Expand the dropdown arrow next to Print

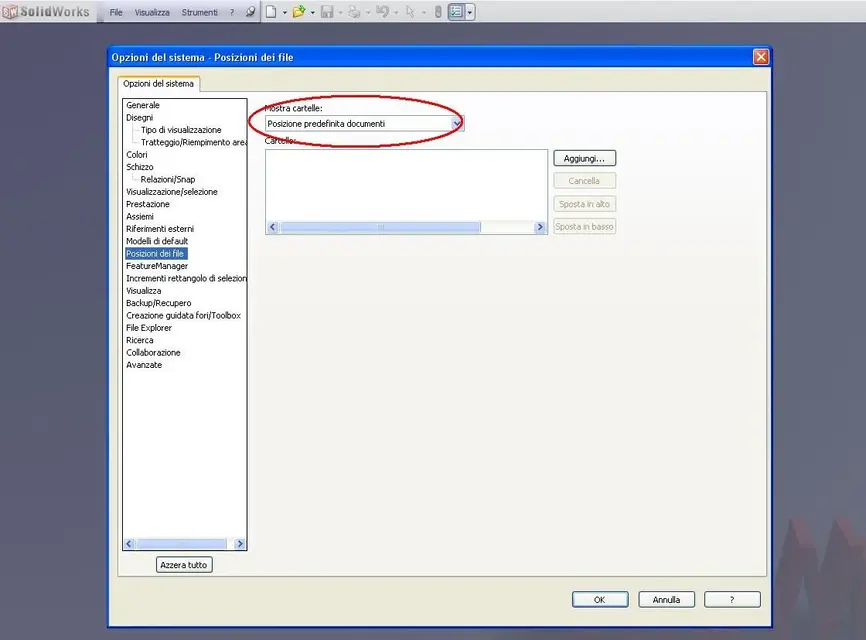[x=368, y=12]
